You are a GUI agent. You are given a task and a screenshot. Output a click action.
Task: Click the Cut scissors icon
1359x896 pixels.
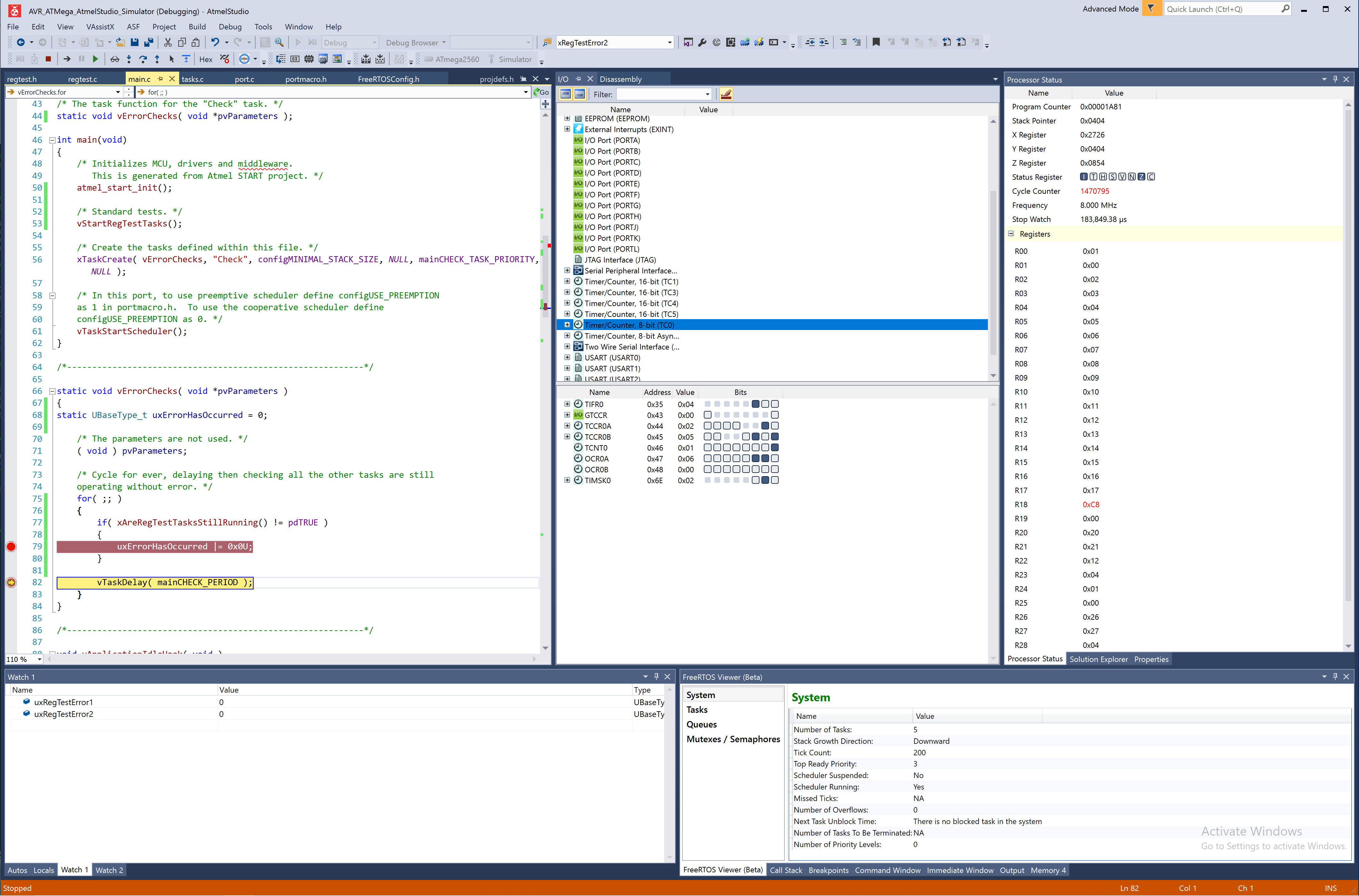(x=168, y=42)
